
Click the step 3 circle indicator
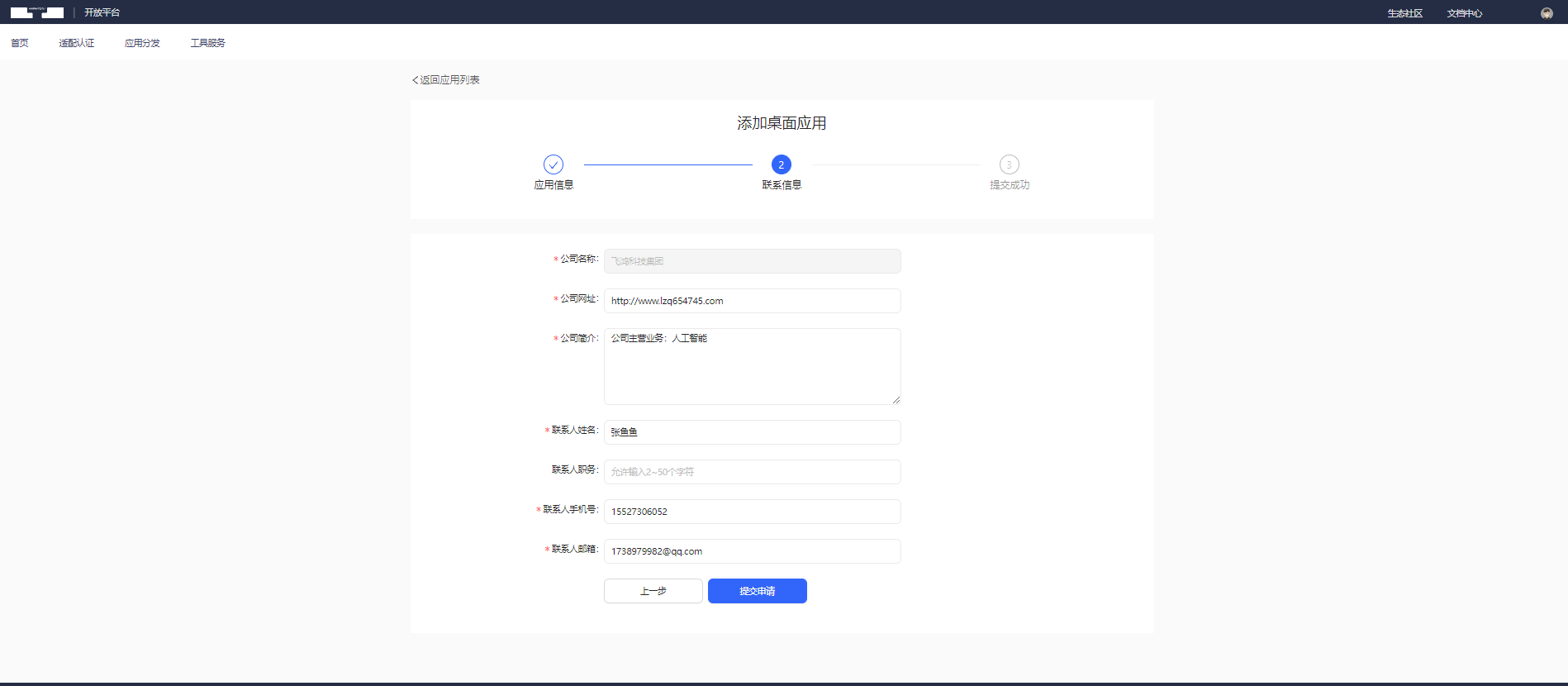coord(1009,164)
